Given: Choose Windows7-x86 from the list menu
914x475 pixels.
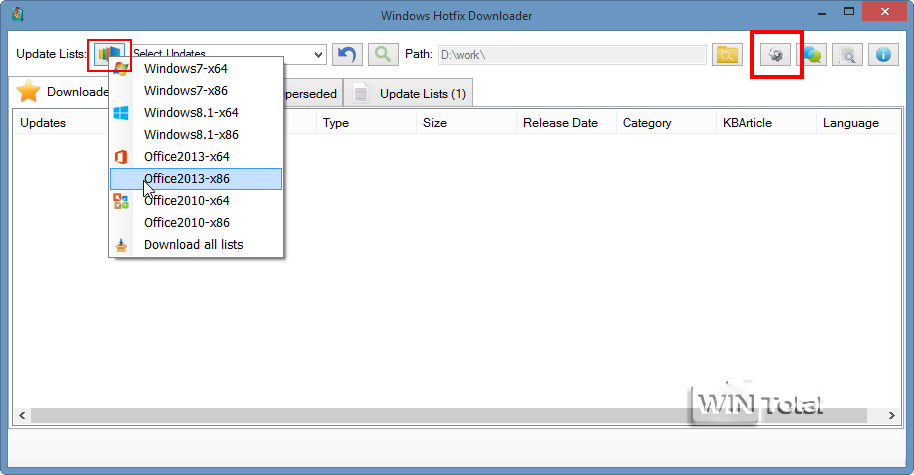Looking at the screenshot, I should pos(196,91).
